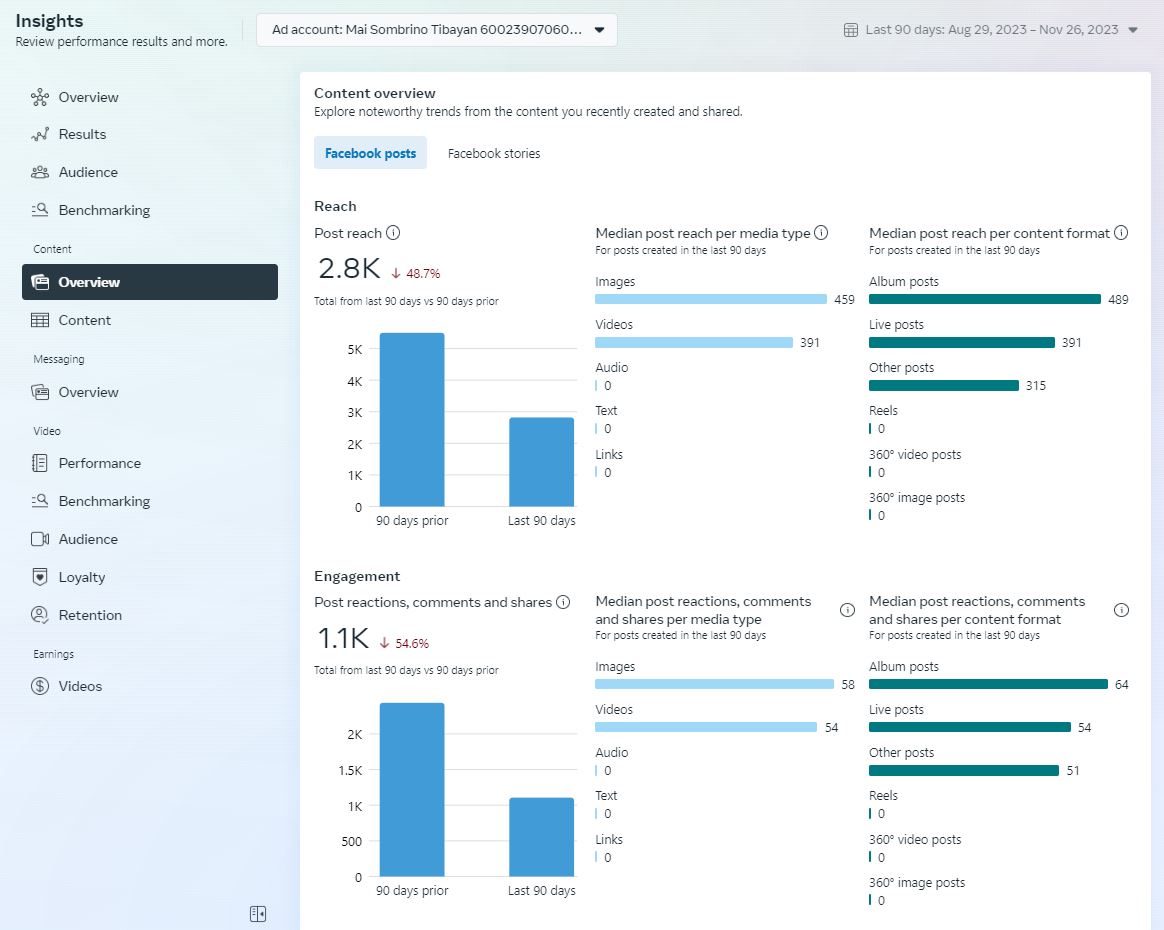Select the Facebook posts tab
Viewport: 1164px width, 930px height.
(x=370, y=153)
